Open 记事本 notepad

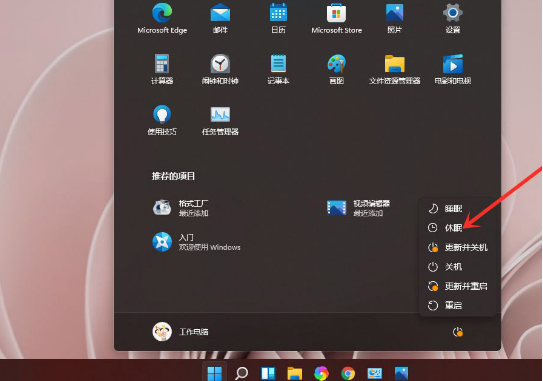[x=278, y=69]
